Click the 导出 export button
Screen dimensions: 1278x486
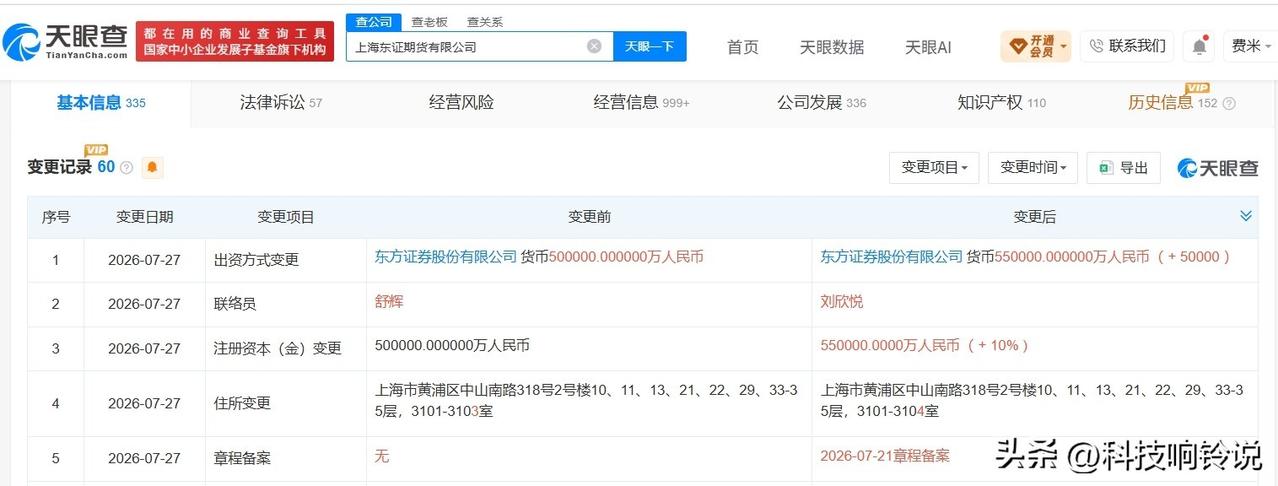click(1124, 168)
